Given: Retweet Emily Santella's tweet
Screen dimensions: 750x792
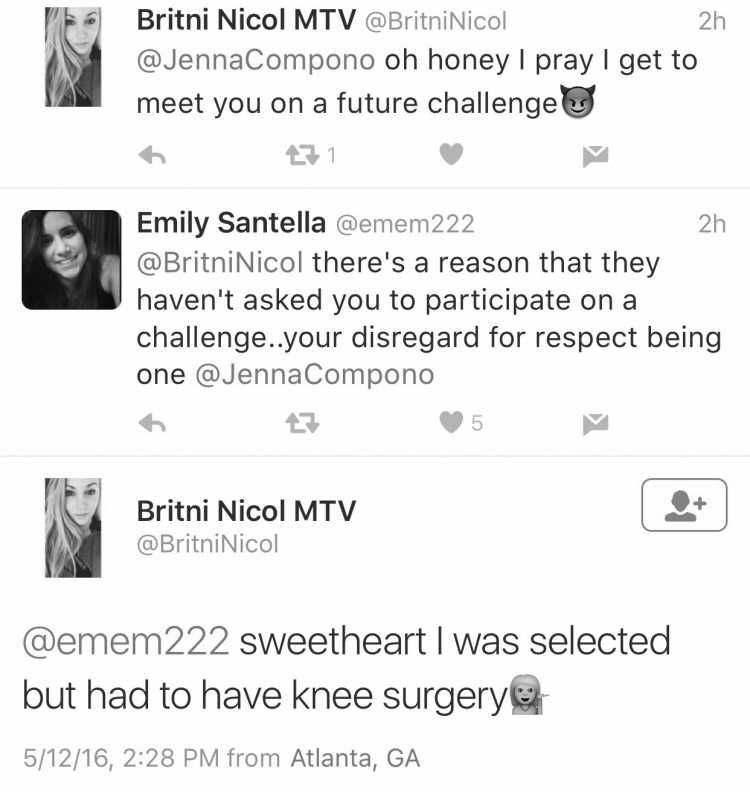Looking at the screenshot, I should [302, 423].
